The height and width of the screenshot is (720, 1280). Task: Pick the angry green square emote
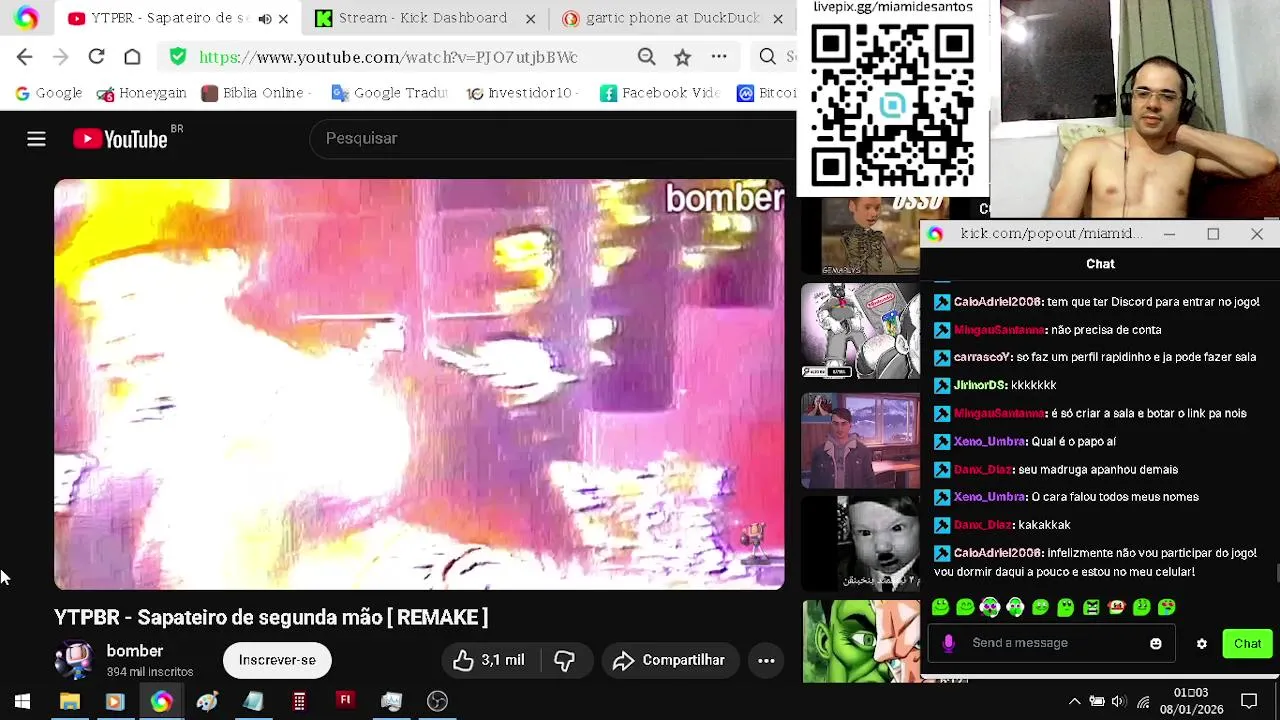click(1091, 607)
